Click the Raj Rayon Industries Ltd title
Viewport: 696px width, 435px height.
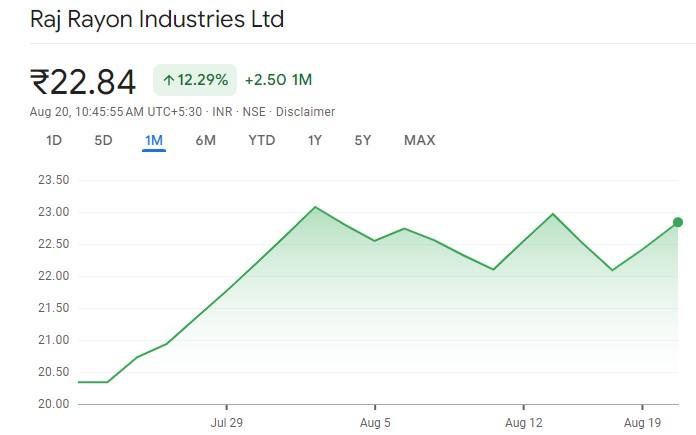[x=157, y=19]
